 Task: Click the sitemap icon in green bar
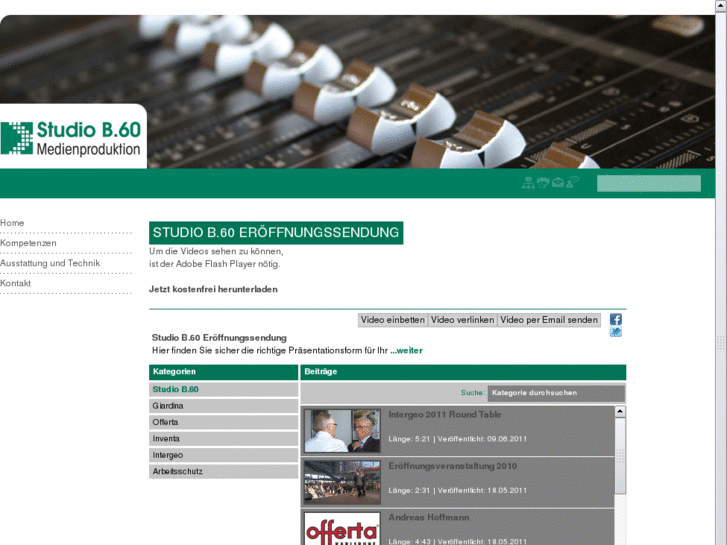click(x=528, y=183)
